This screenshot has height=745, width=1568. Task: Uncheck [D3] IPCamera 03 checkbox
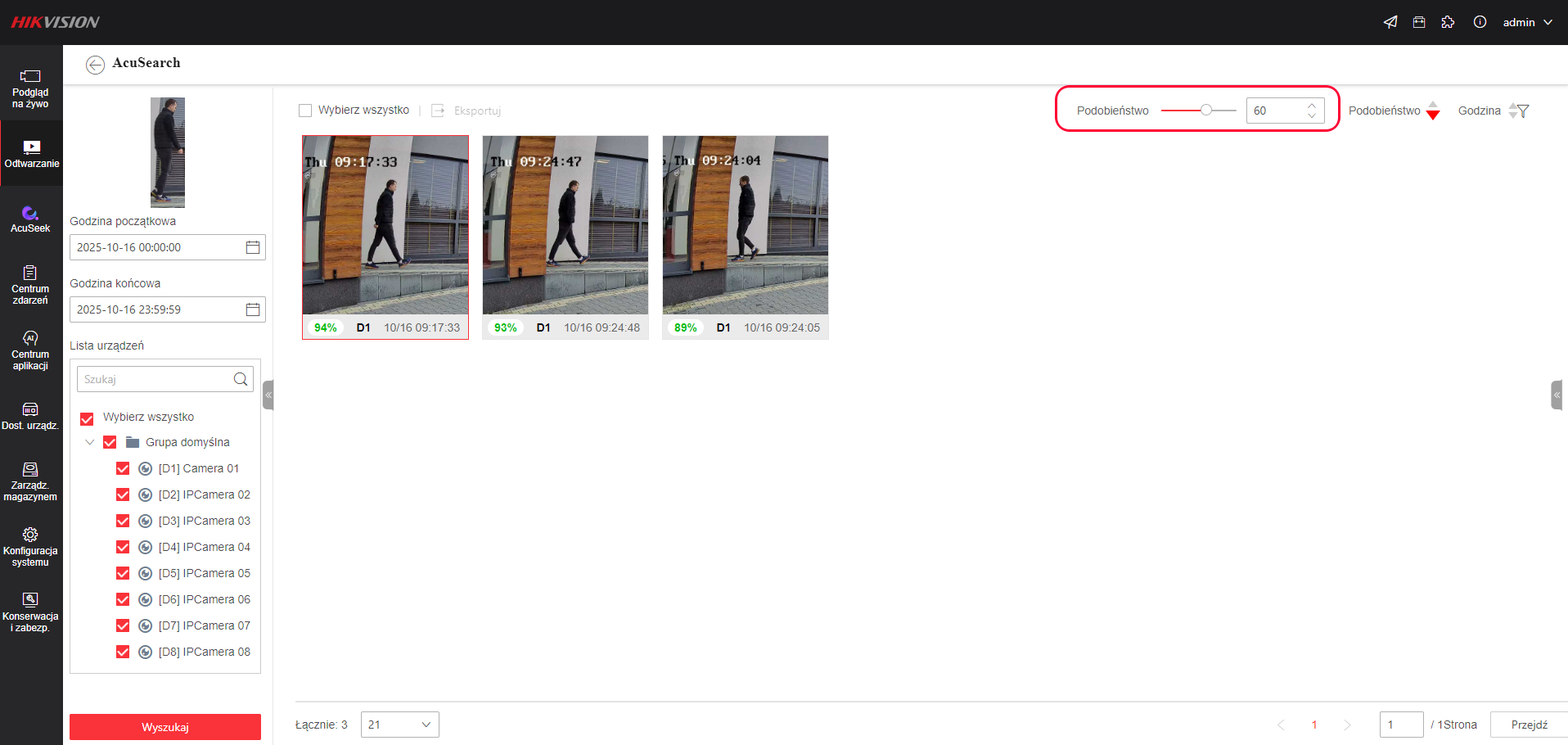pyautogui.click(x=123, y=521)
